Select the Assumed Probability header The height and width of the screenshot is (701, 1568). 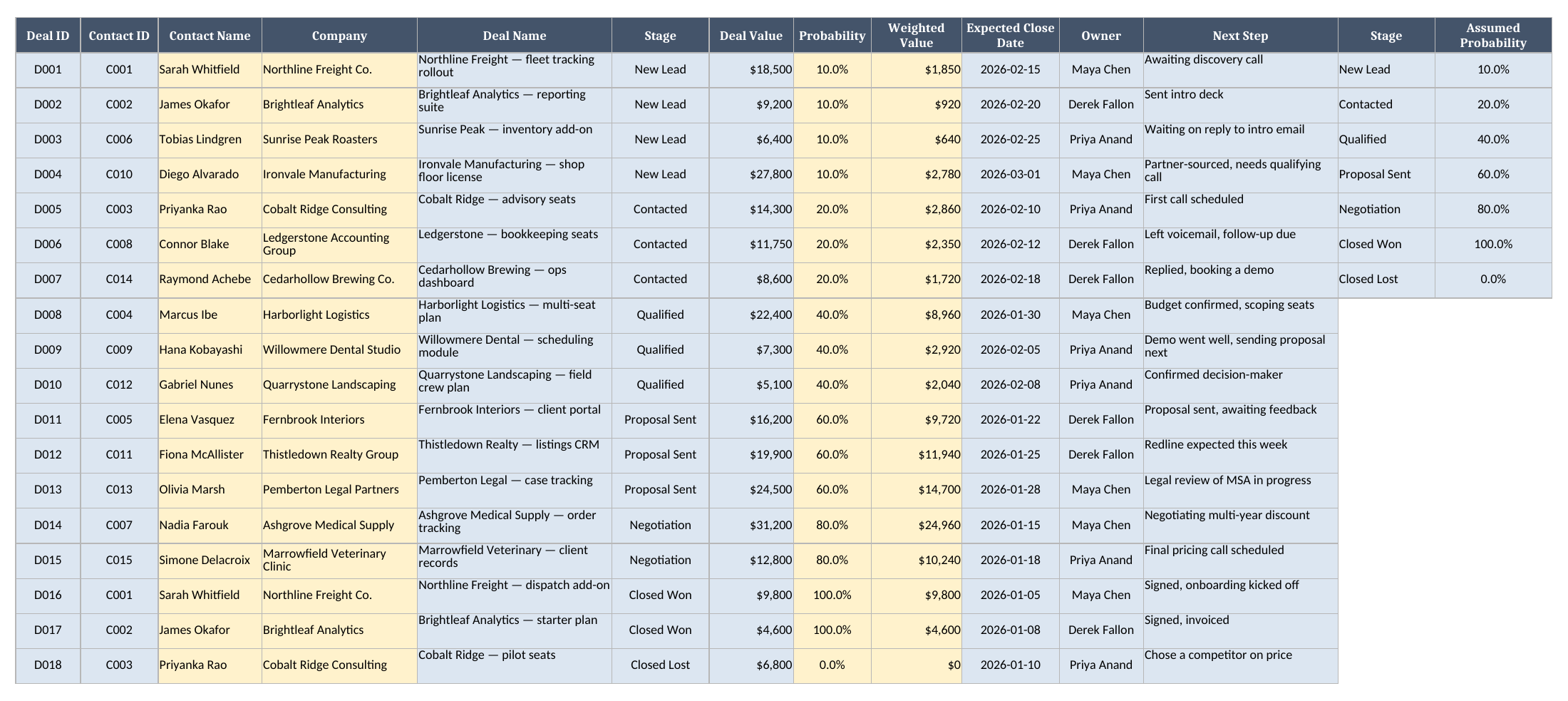1492,35
